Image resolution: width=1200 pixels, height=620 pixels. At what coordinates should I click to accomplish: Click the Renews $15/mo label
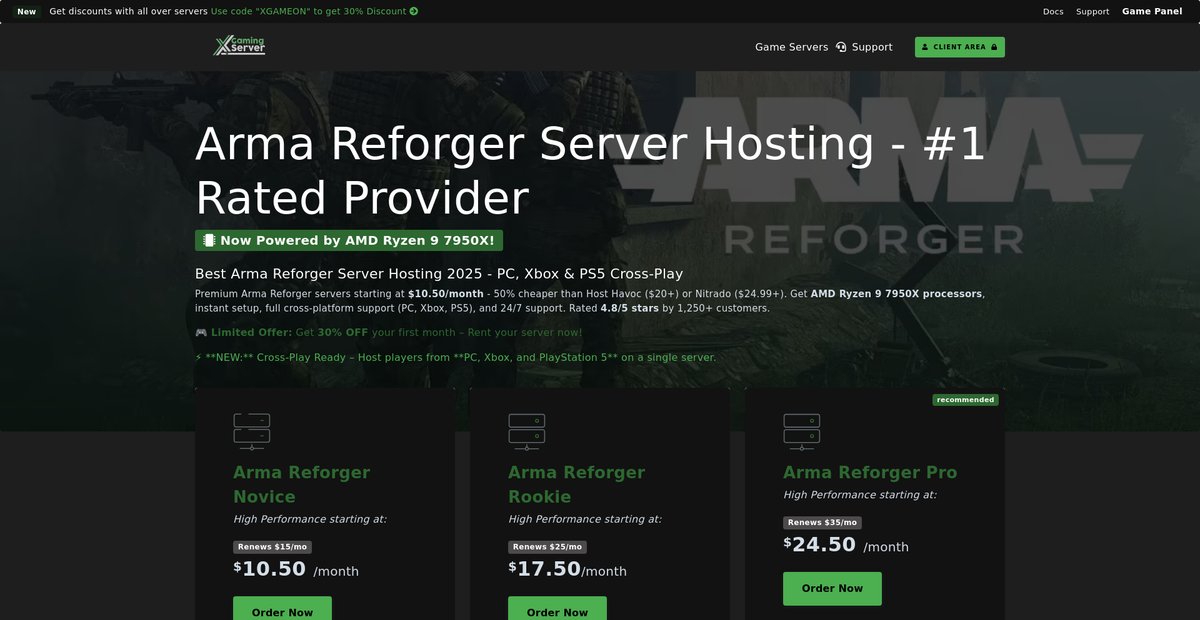[272, 547]
